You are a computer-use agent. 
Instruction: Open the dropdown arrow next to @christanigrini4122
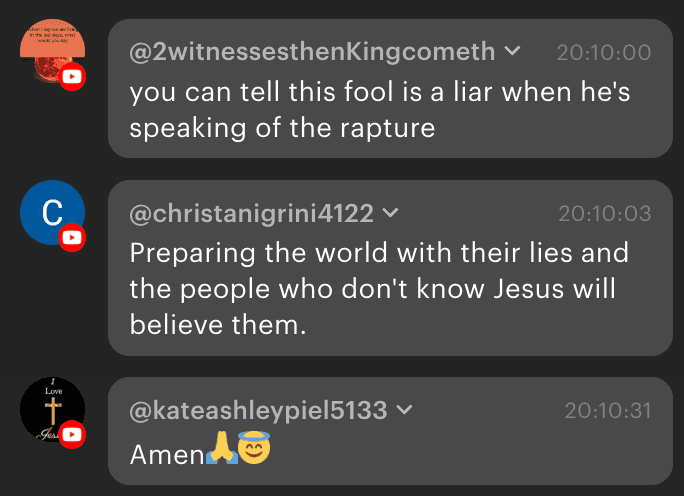point(391,212)
